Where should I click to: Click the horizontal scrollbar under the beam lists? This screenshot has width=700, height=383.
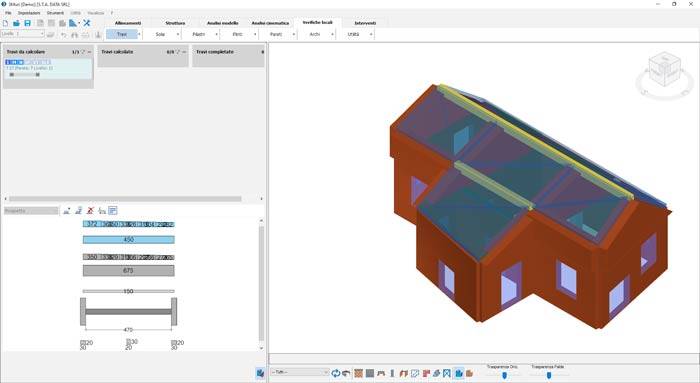[x=125, y=199]
